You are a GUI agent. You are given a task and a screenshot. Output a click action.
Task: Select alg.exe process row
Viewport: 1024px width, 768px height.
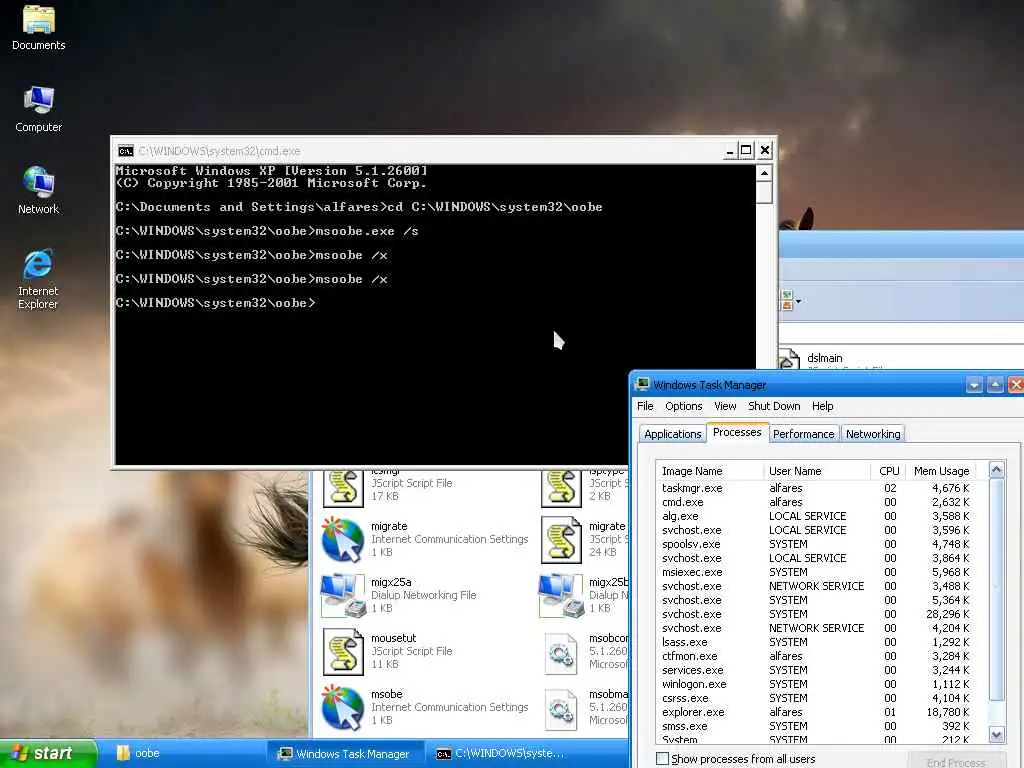(816, 516)
